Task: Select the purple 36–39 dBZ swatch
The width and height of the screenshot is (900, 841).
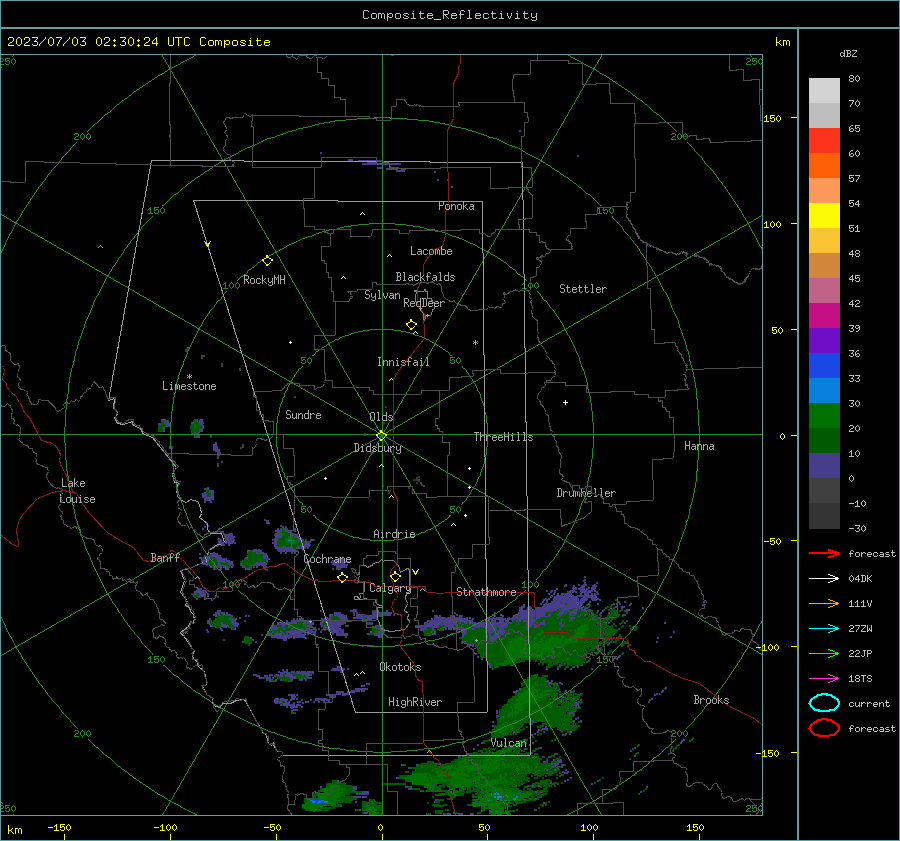Action: (x=824, y=340)
